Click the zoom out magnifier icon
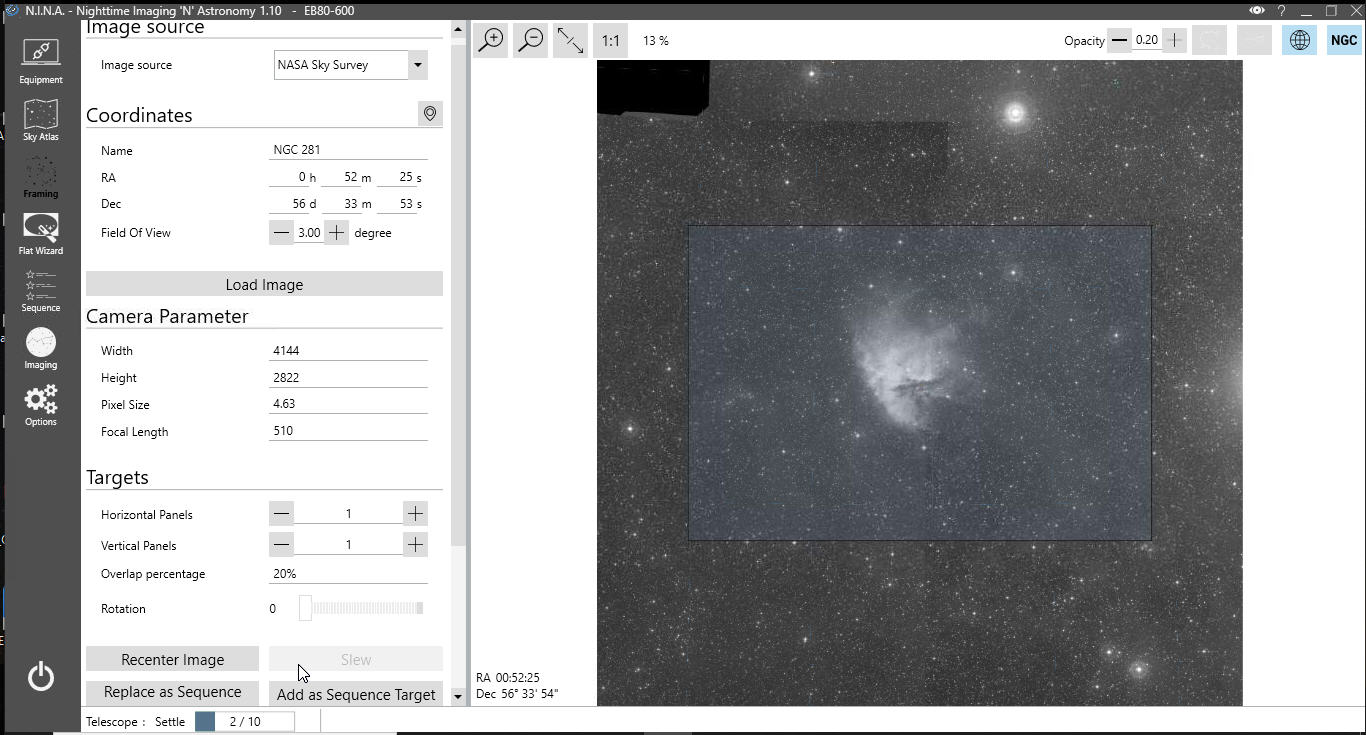The image size is (1366, 735). (x=531, y=40)
